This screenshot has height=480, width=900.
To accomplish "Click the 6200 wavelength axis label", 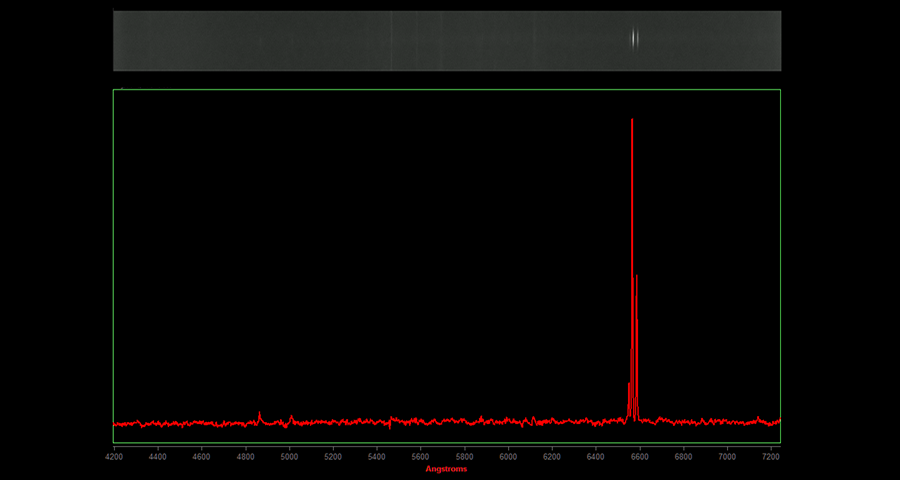I will point(552,457).
